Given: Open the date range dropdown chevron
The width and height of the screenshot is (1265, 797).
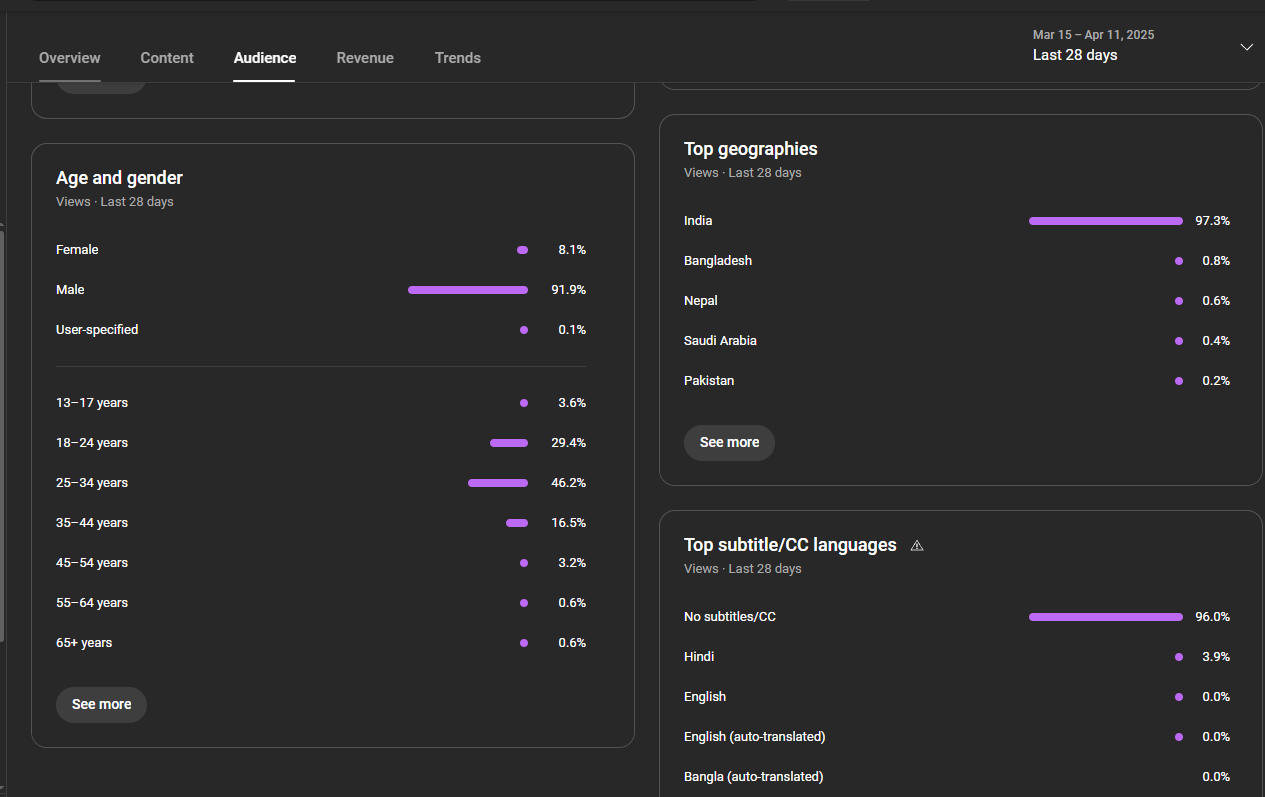Looking at the screenshot, I should click(x=1246, y=47).
